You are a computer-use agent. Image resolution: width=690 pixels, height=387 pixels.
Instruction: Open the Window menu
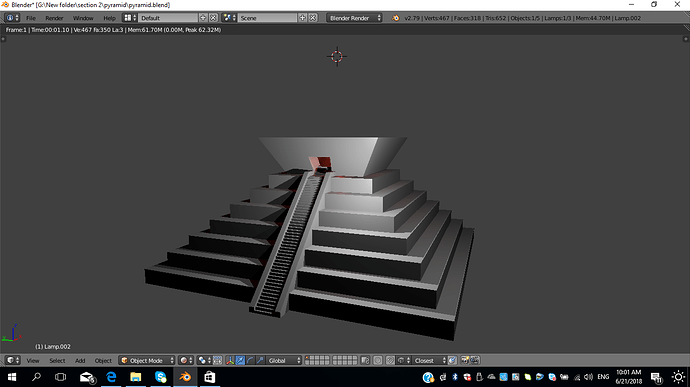pos(83,18)
